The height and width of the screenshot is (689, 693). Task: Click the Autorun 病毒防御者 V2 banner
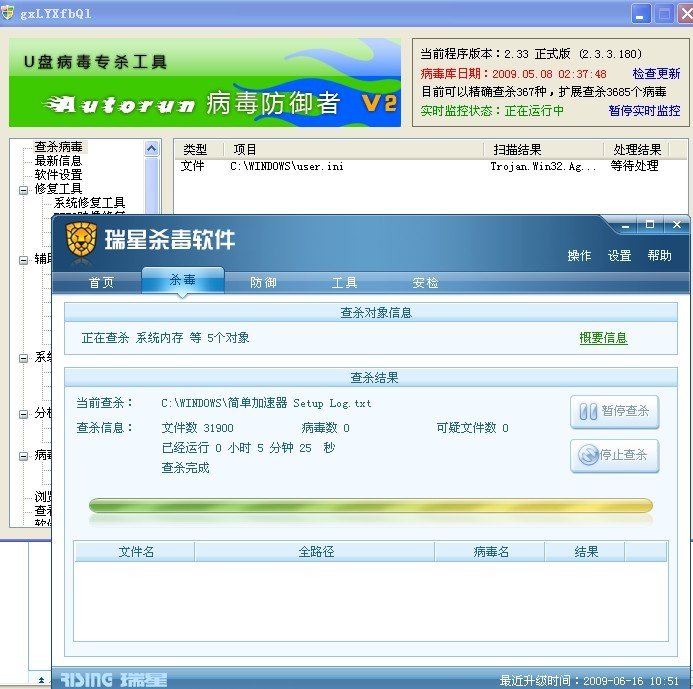click(x=205, y=83)
